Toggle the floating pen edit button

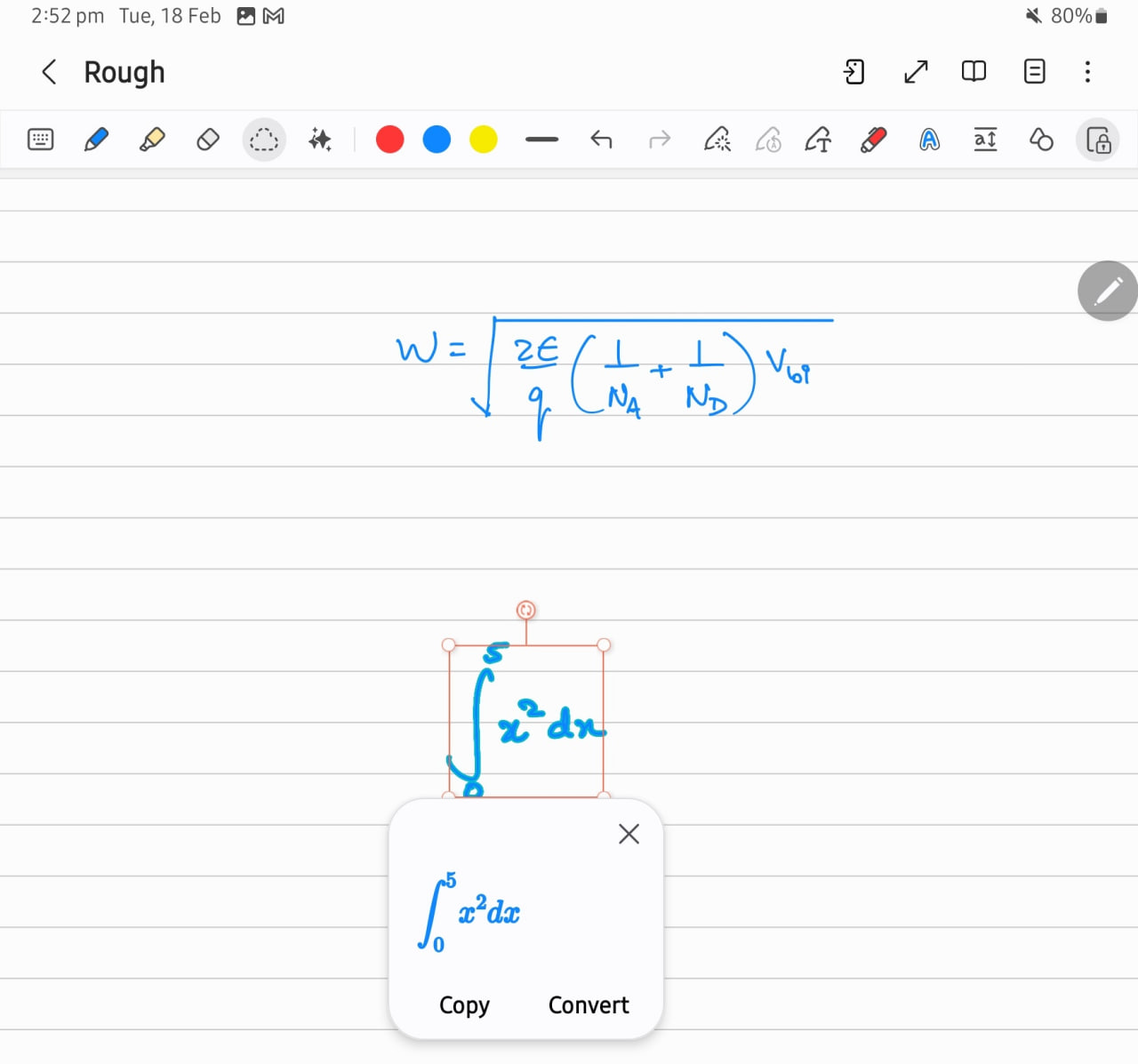point(1108,291)
